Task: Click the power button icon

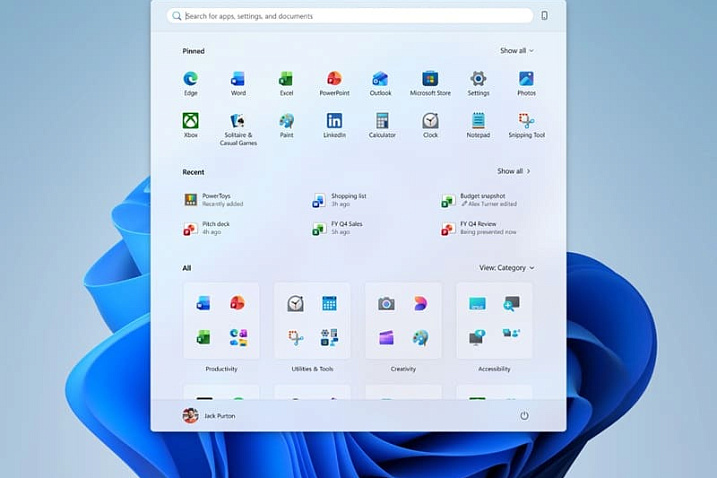Action: 524,416
